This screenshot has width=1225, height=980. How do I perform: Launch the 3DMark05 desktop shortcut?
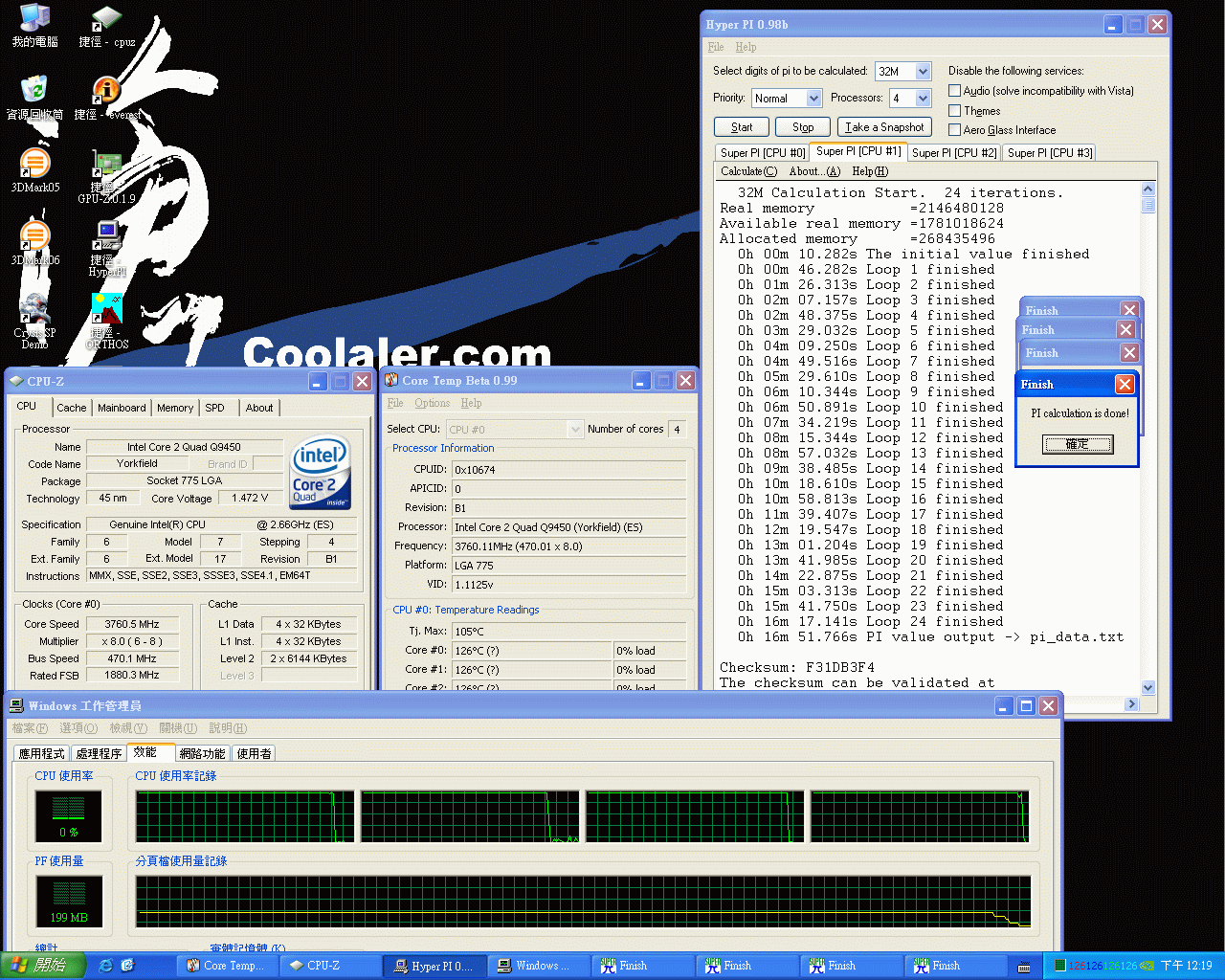(35, 170)
